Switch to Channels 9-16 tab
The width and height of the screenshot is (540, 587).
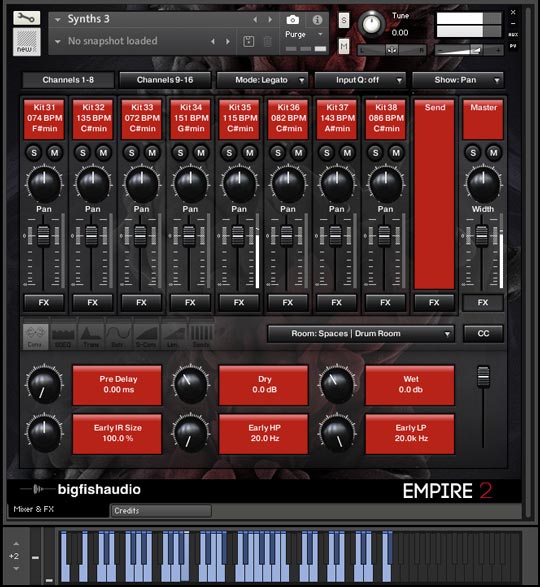coord(165,80)
